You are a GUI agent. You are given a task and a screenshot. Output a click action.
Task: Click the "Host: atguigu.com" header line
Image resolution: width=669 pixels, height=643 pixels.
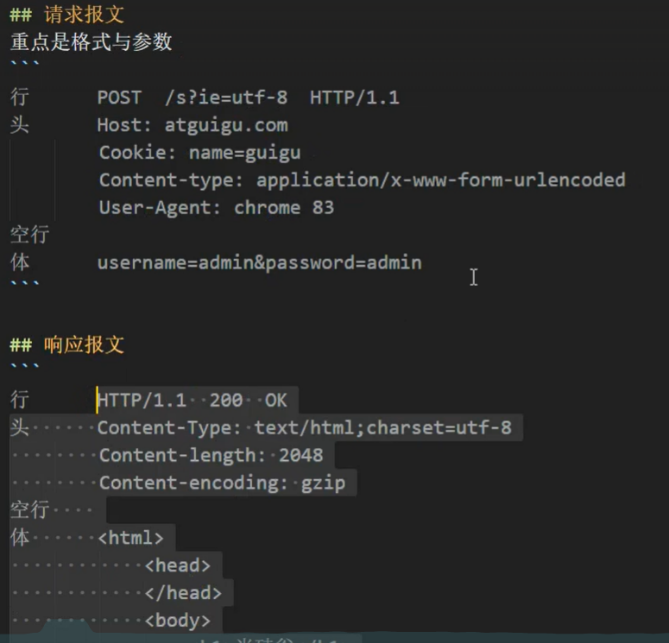pos(192,125)
